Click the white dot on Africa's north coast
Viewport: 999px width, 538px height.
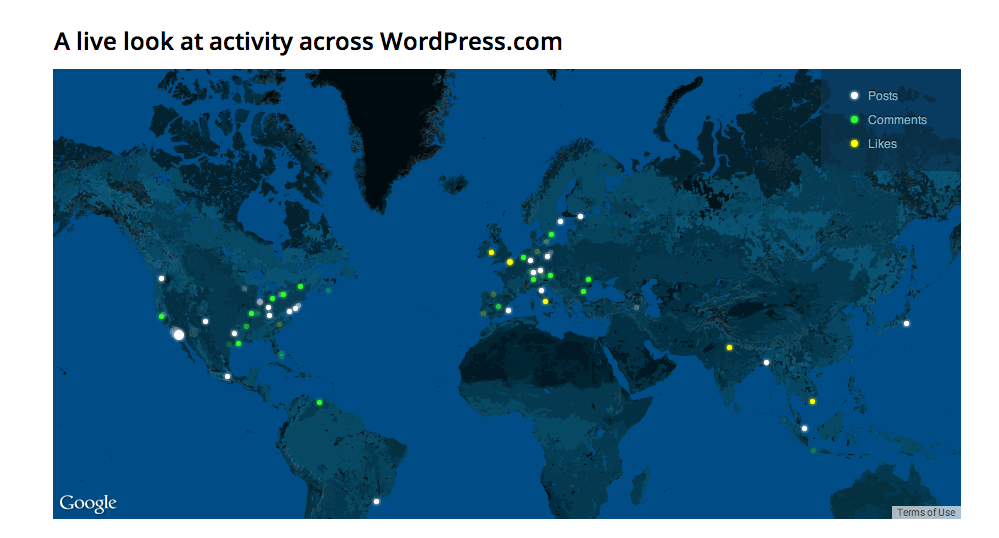tap(508, 310)
